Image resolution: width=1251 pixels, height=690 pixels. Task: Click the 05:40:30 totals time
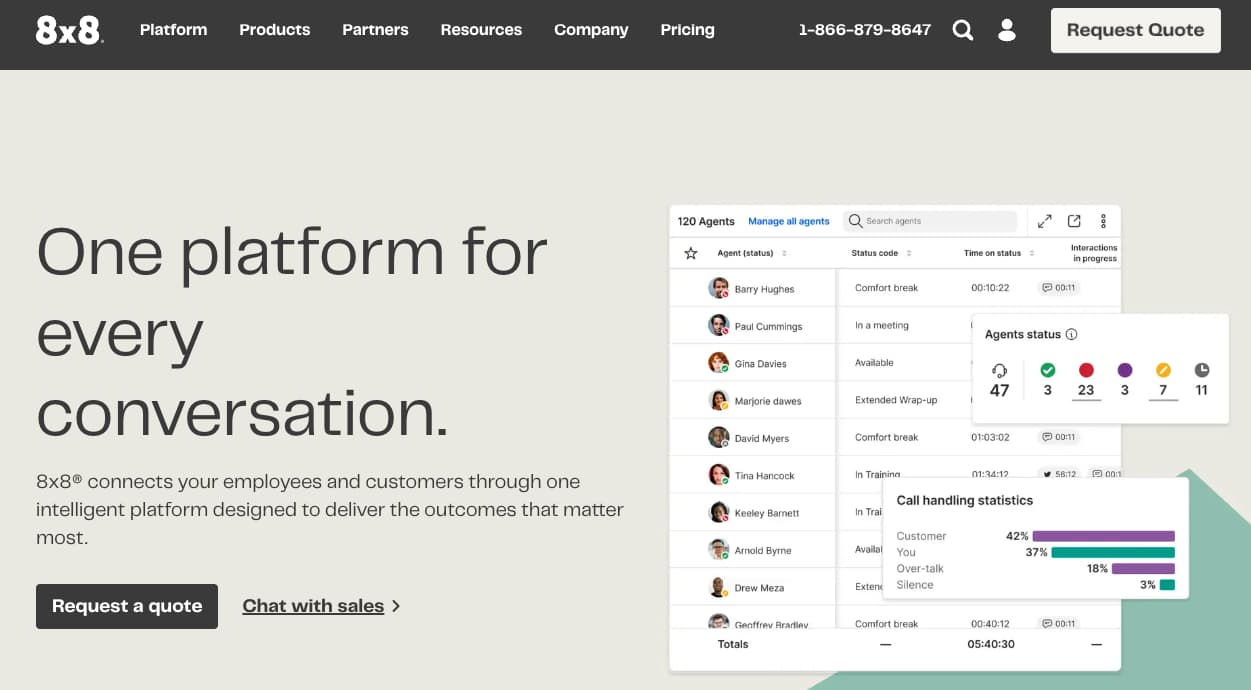991,644
